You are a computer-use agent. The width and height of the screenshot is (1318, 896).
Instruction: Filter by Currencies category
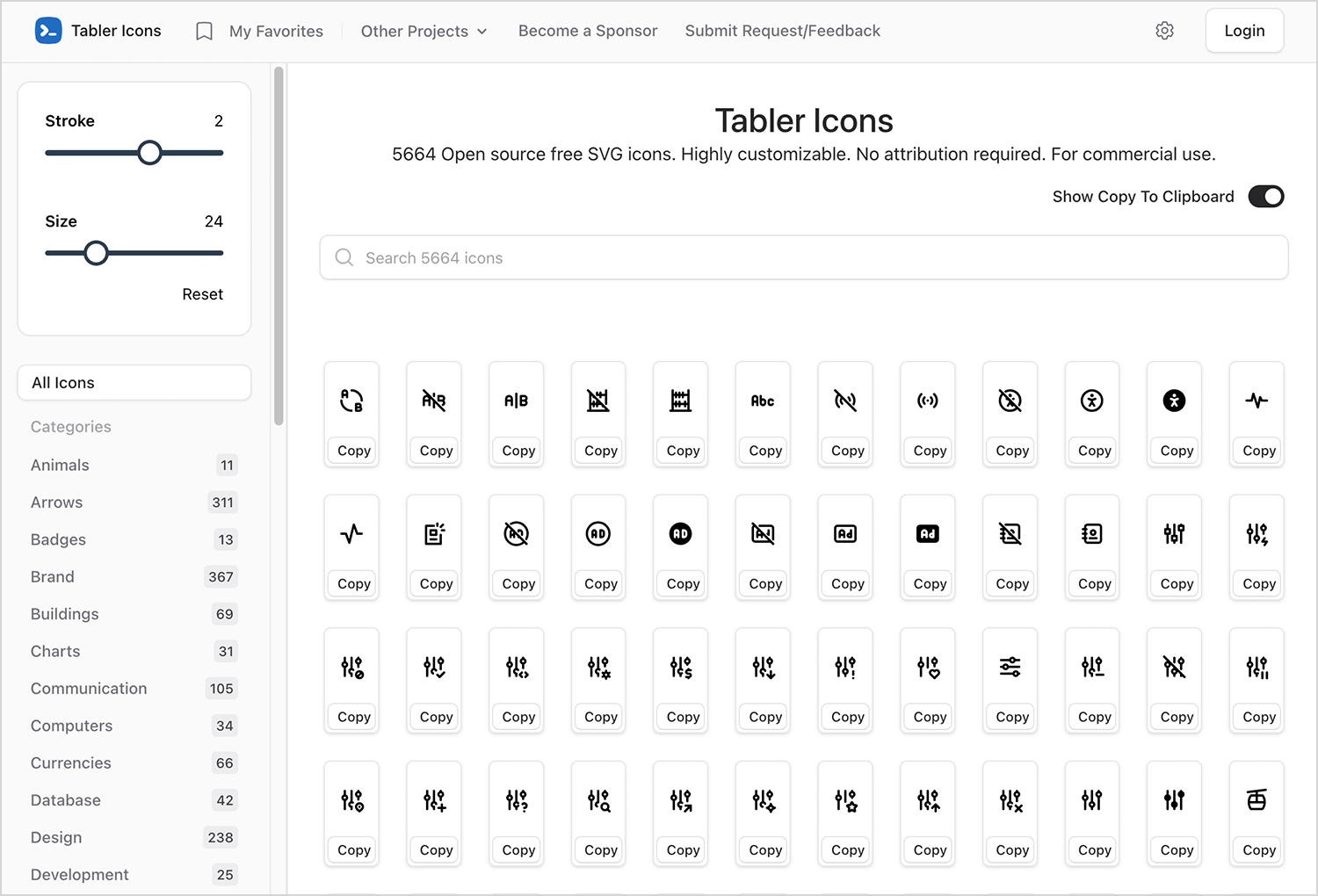coord(134,763)
